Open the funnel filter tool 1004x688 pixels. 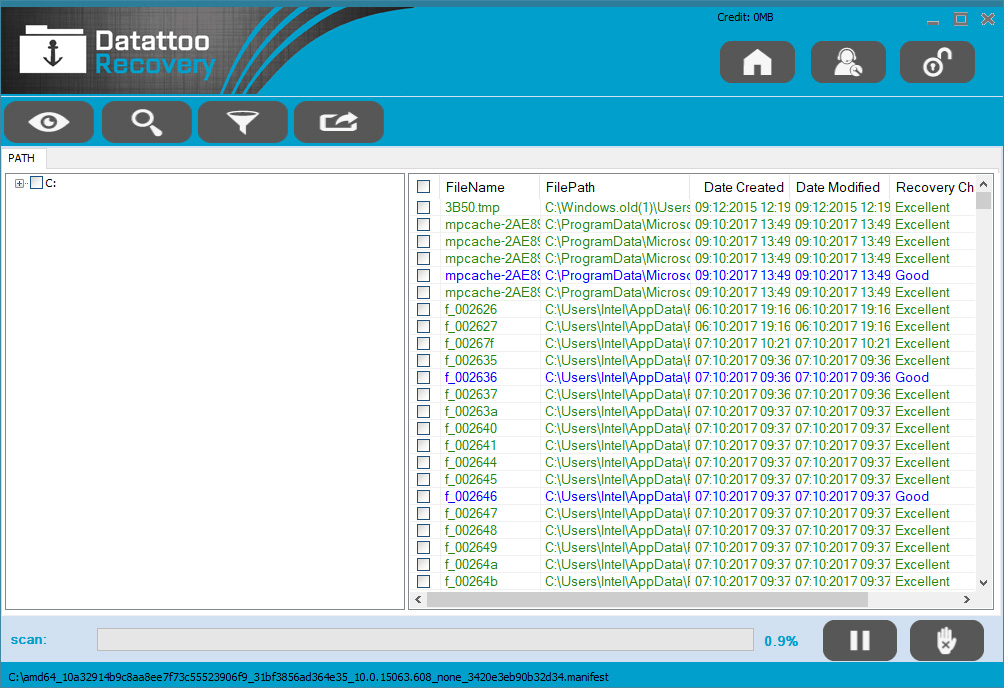tap(242, 122)
